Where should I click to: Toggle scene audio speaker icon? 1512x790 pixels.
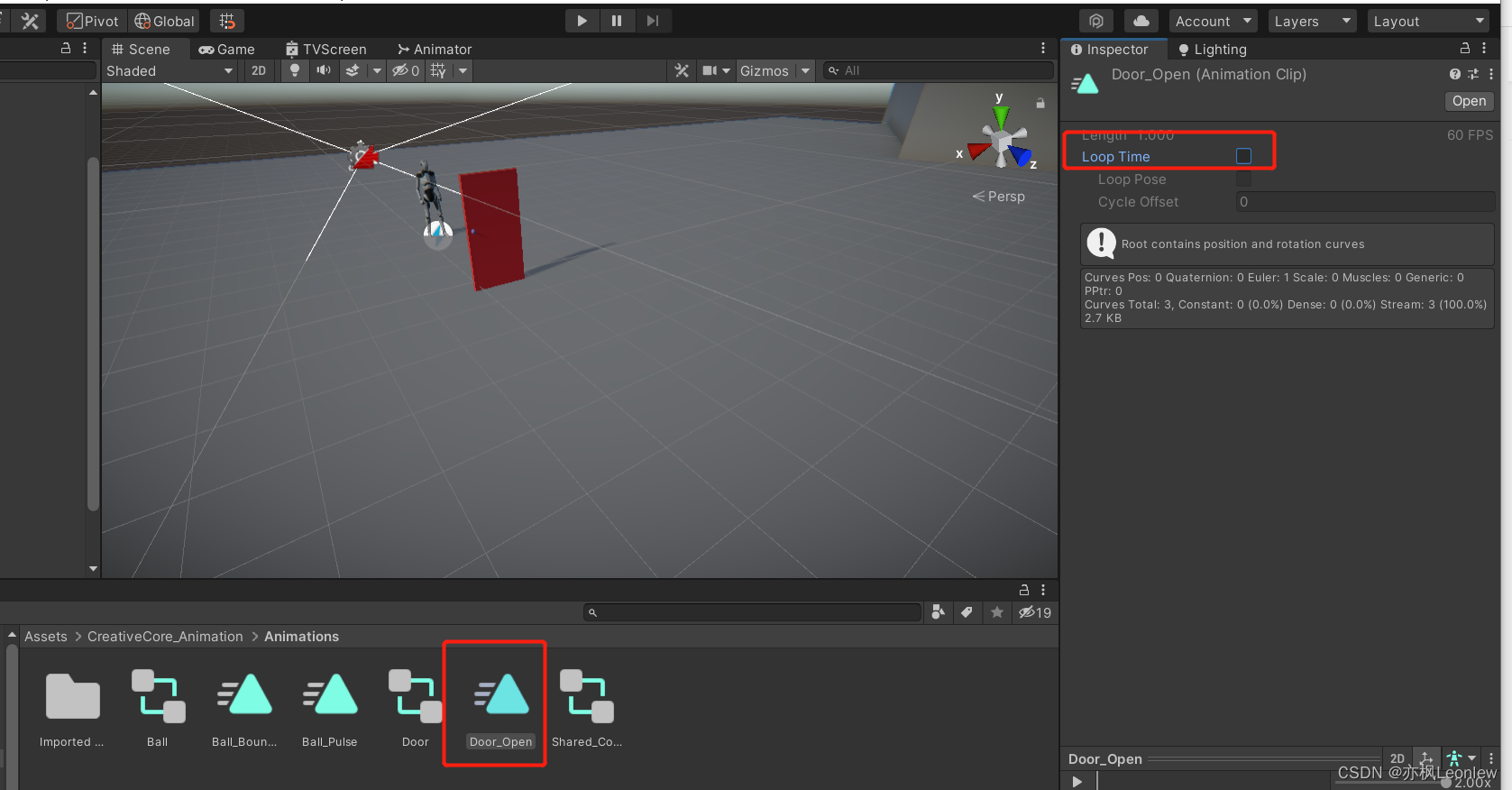324,71
